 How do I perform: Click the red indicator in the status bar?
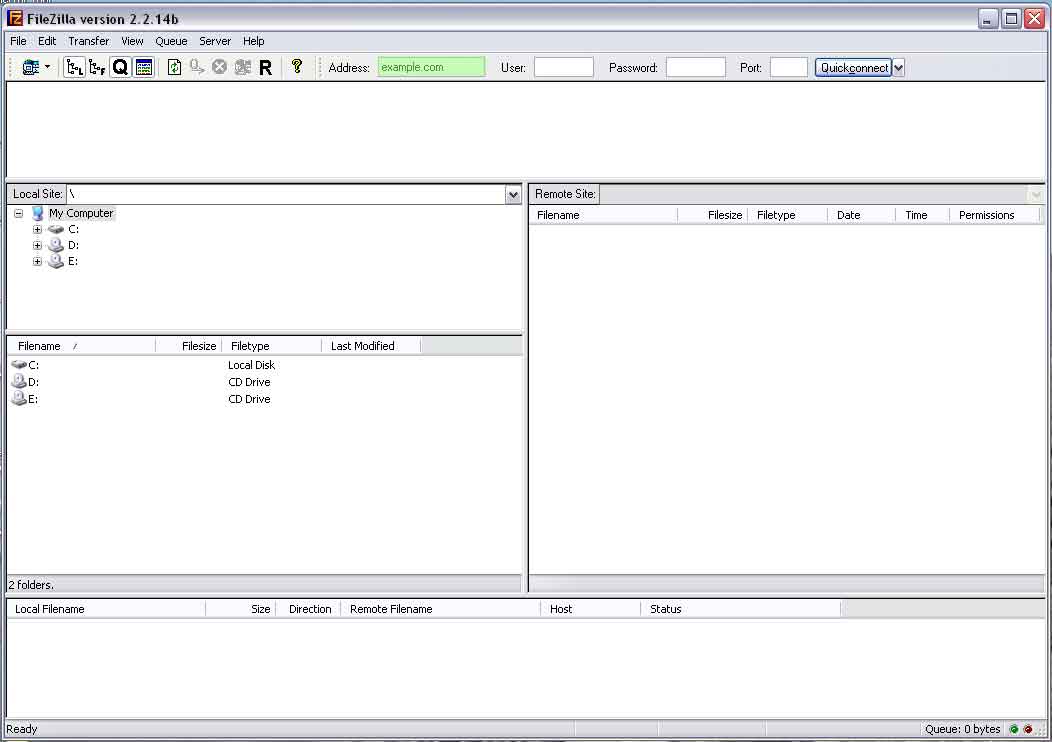coord(1028,729)
